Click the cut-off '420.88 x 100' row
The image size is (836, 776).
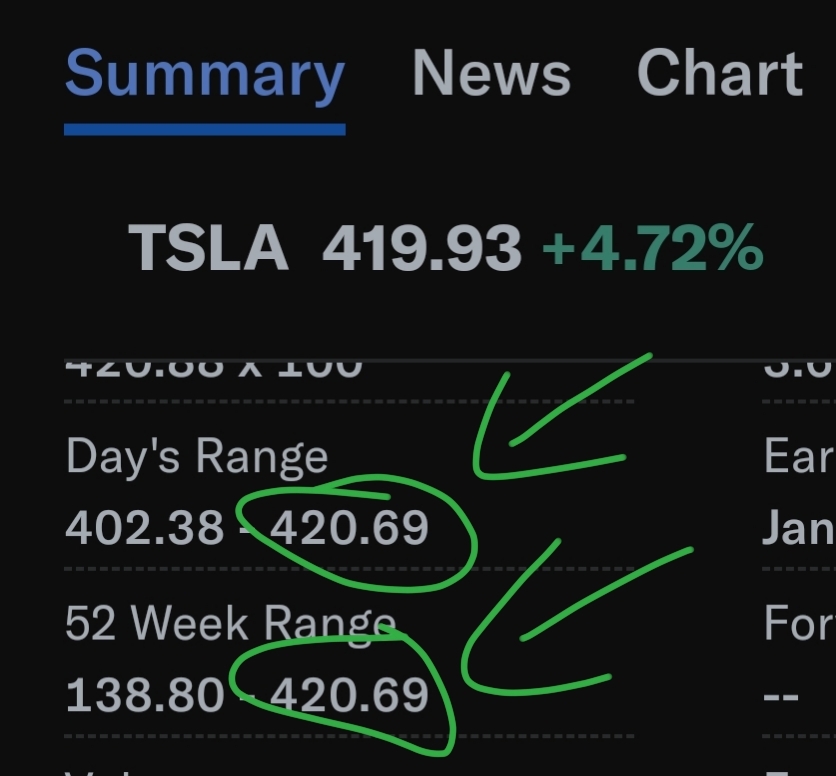(213, 367)
